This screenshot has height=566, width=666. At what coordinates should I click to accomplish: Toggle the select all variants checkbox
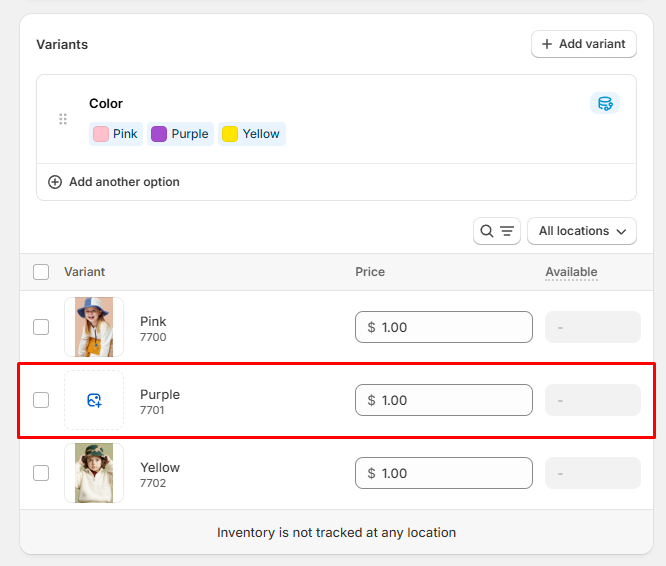[x=41, y=272]
